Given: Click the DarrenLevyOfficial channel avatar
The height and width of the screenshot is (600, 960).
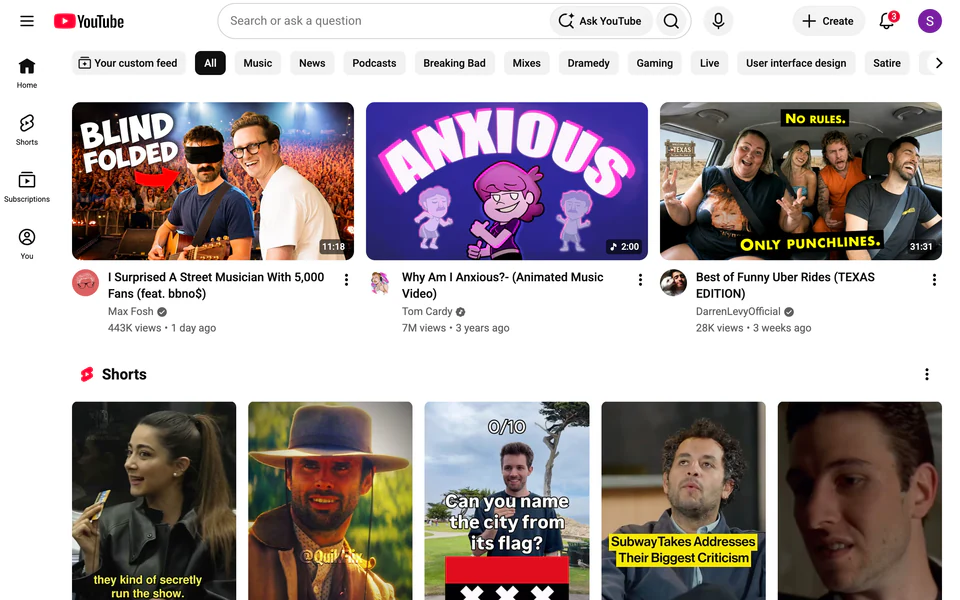Looking at the screenshot, I should tap(673, 283).
